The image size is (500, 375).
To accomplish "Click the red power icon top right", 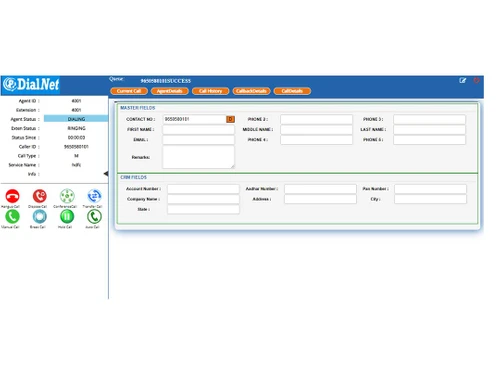I will coord(476,80).
